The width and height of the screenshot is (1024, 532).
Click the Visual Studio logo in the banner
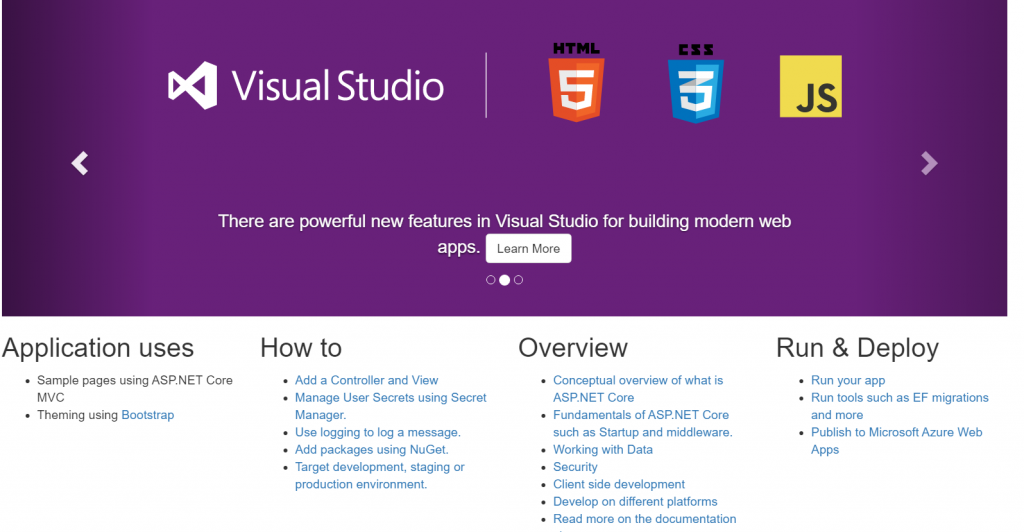(x=306, y=86)
